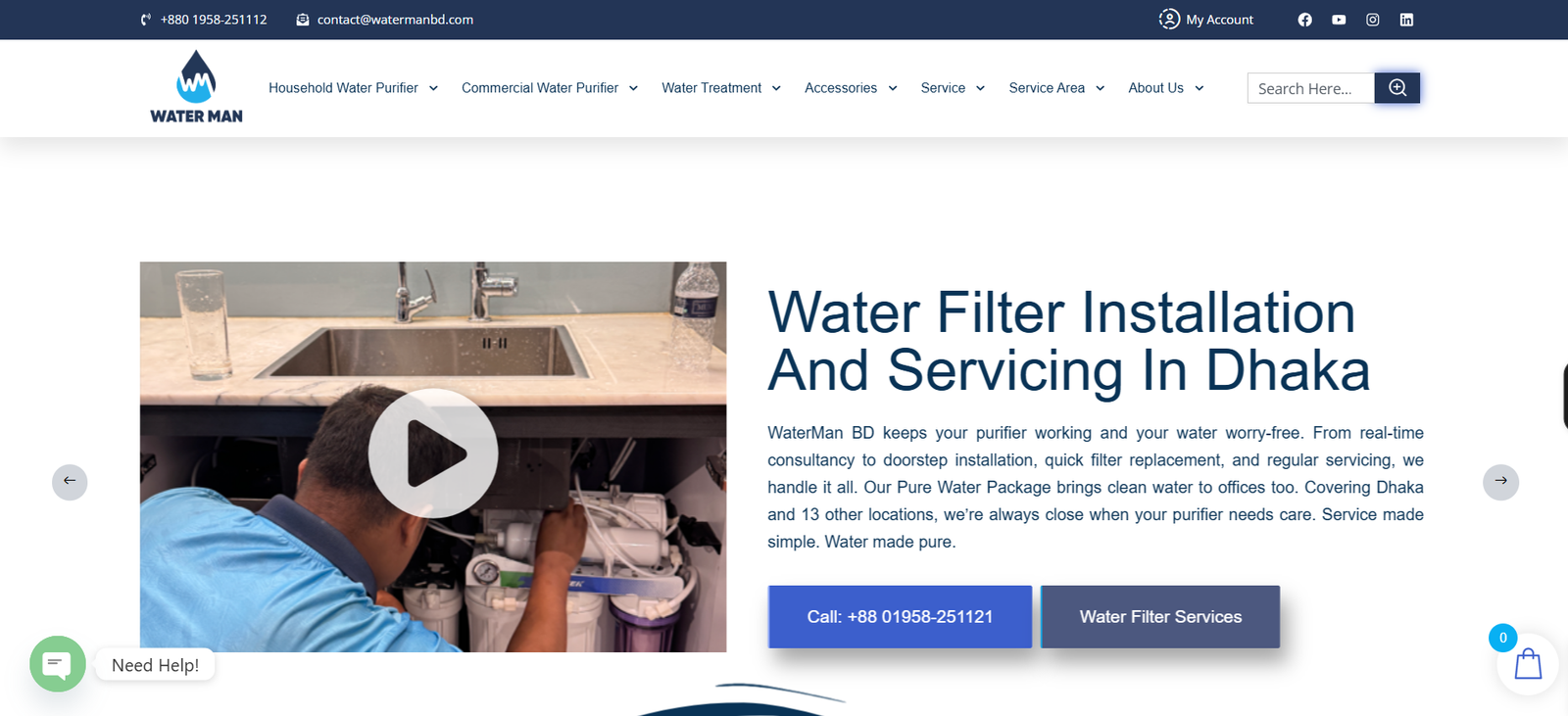Open the About Us menu
Image resolution: width=1568 pixels, height=716 pixels.
click(1165, 88)
